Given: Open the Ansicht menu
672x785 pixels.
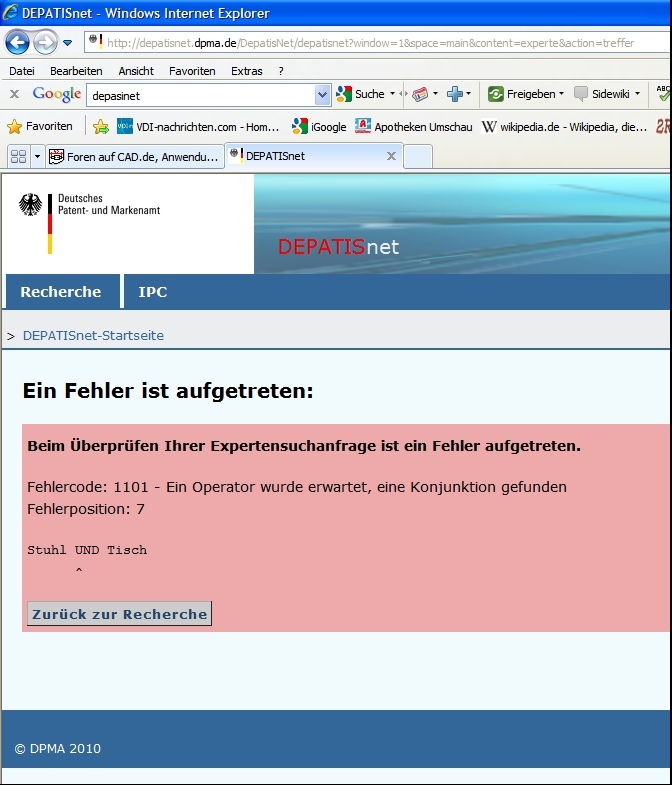Looking at the screenshot, I should coord(136,71).
